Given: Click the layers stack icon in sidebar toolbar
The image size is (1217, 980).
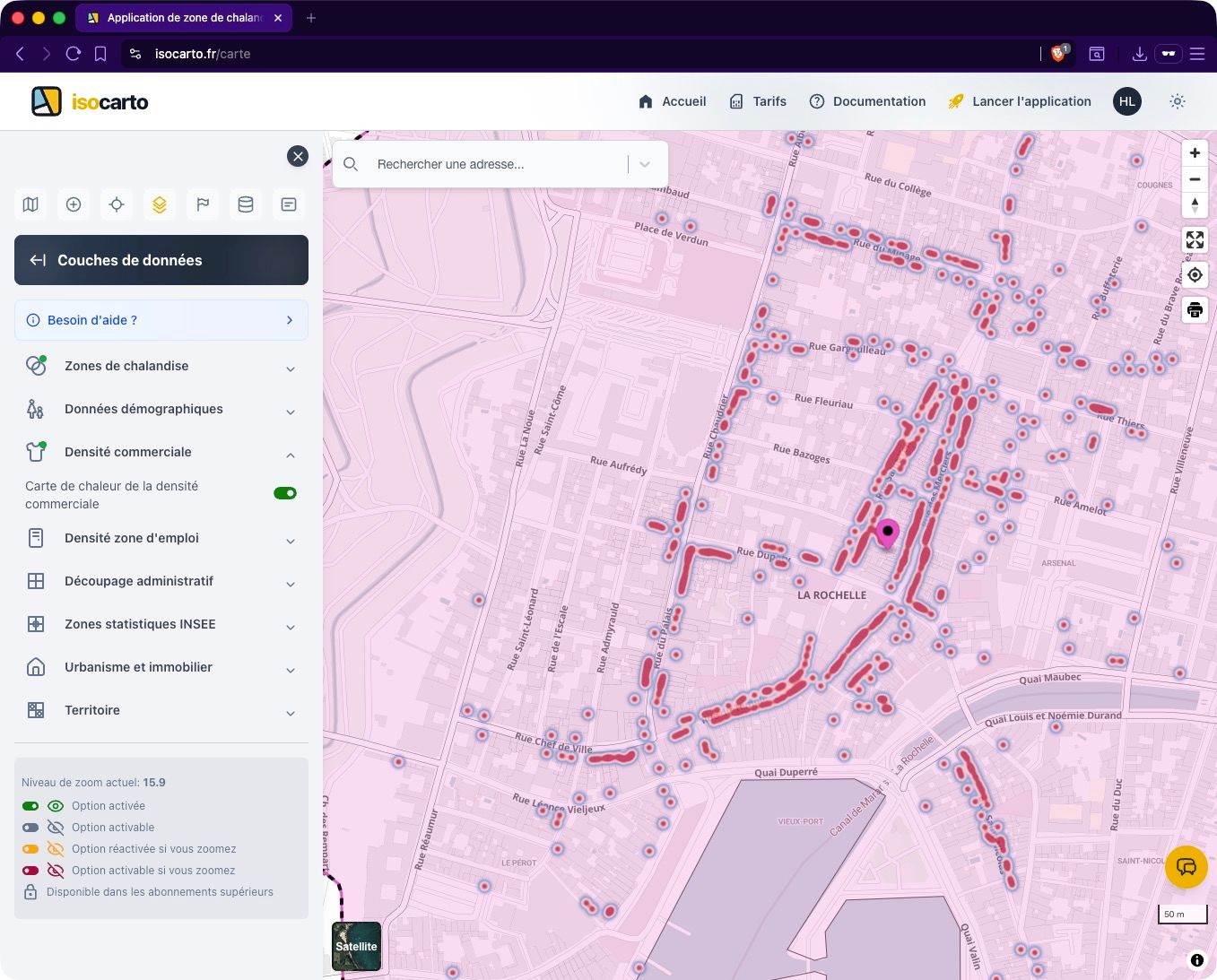Looking at the screenshot, I should click(x=160, y=204).
